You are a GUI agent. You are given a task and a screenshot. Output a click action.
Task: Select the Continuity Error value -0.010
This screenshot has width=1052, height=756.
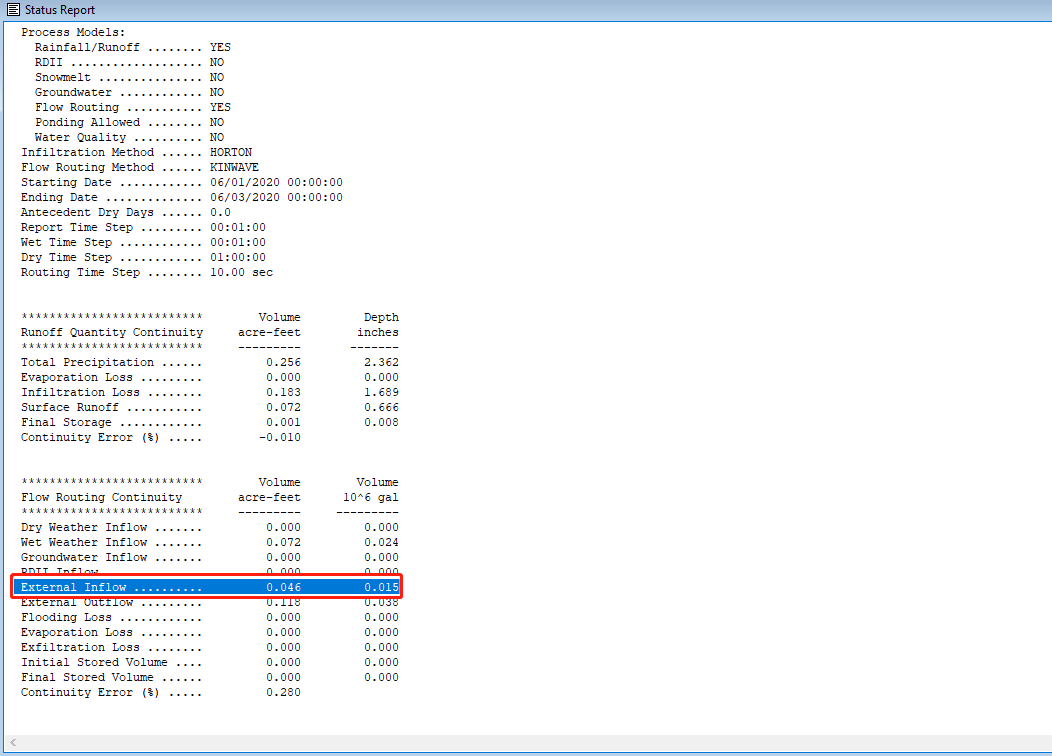coord(280,437)
